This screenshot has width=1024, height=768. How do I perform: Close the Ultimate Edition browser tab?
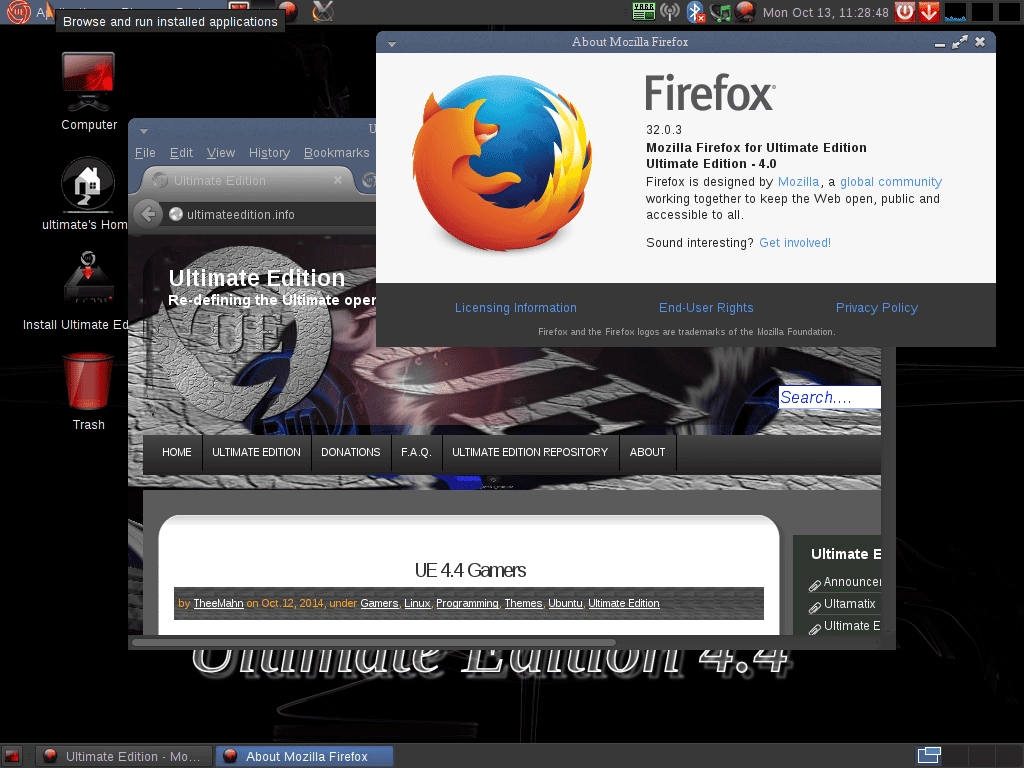click(x=338, y=180)
